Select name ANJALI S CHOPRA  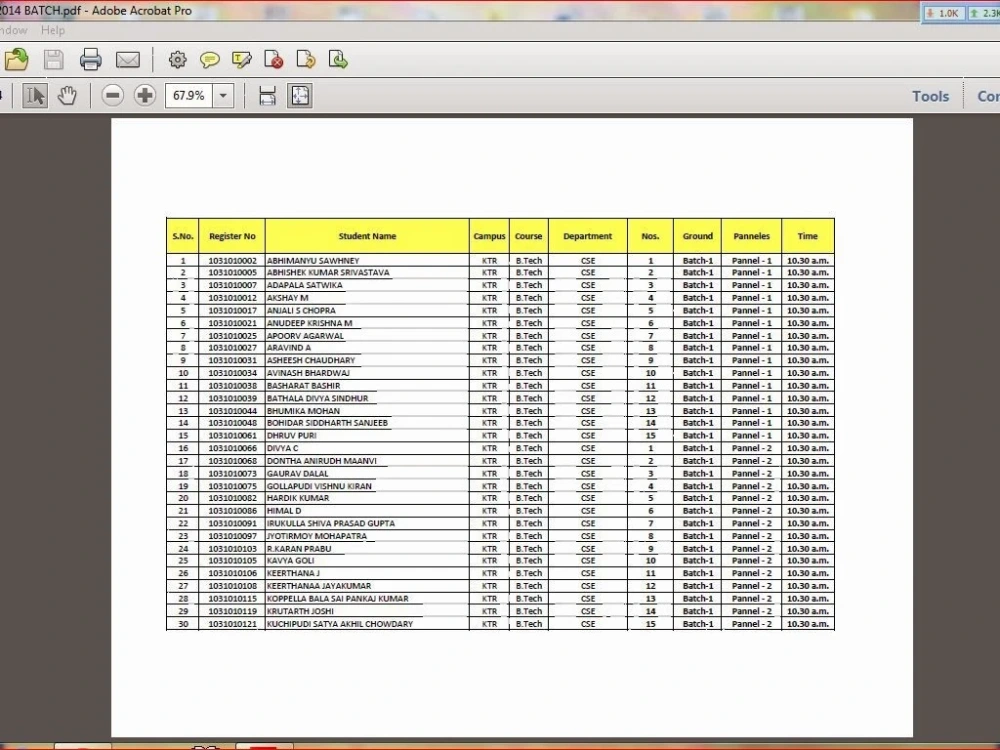coord(301,311)
